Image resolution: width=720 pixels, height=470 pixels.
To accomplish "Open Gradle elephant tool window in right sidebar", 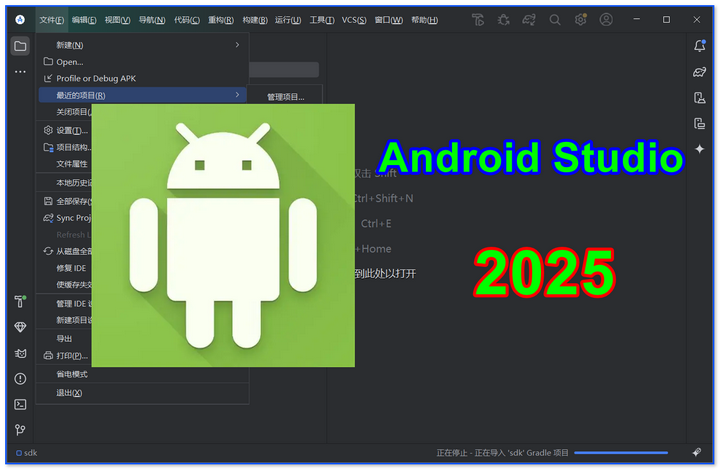I will point(699,72).
